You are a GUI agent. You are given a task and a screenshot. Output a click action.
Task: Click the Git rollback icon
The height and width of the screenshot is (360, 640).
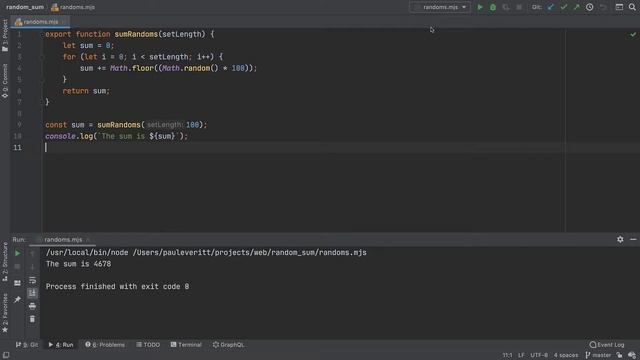click(603, 7)
